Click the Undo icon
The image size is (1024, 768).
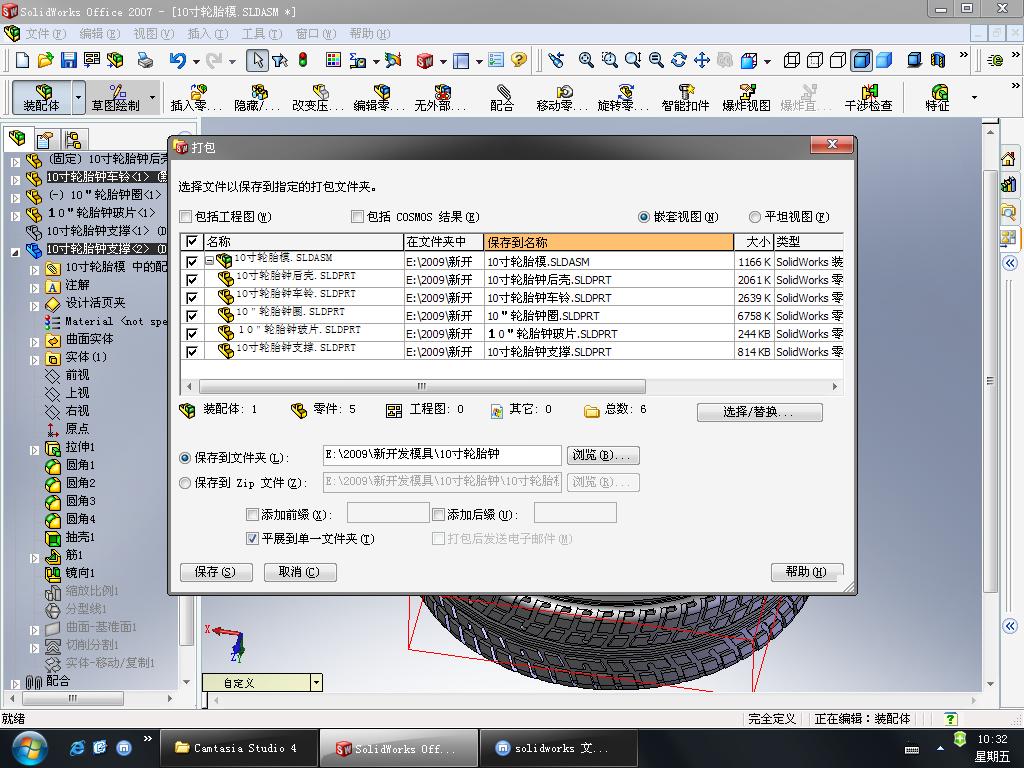point(177,60)
